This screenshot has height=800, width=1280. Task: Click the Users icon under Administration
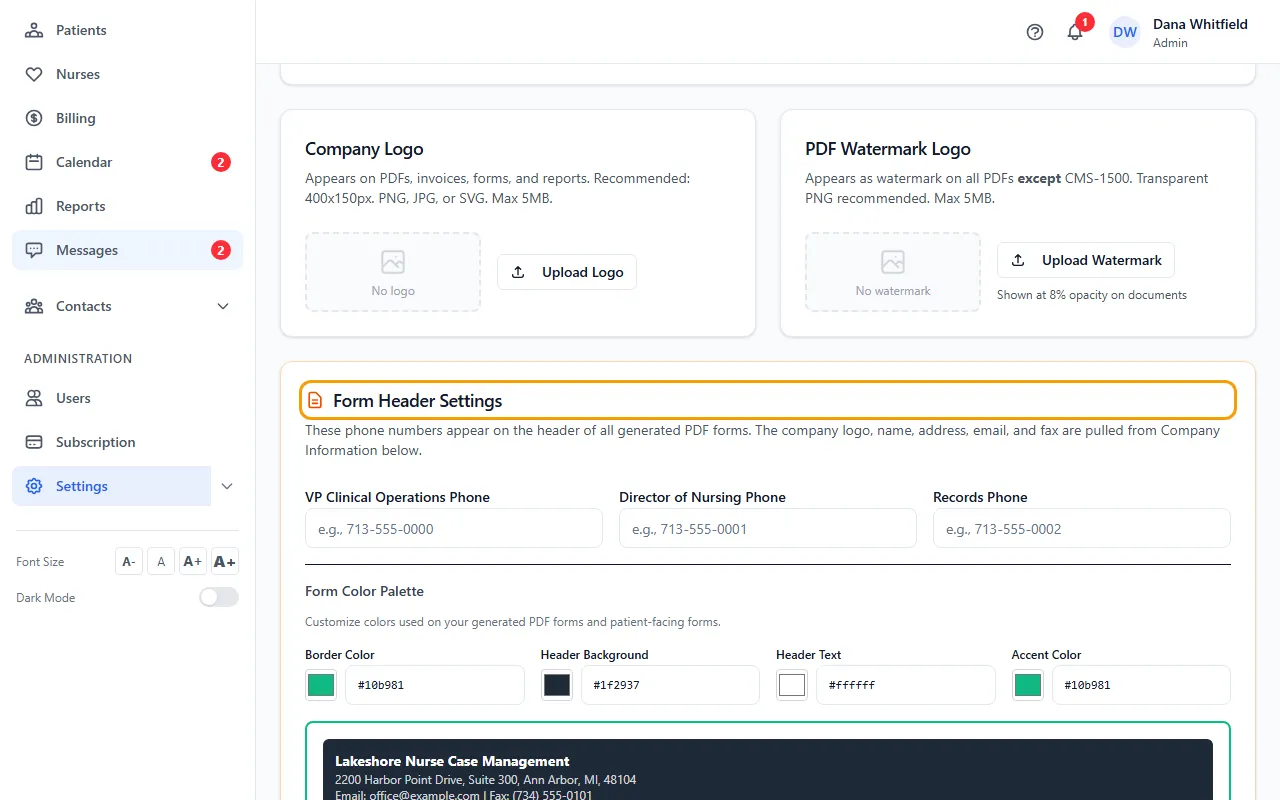tap(34, 398)
